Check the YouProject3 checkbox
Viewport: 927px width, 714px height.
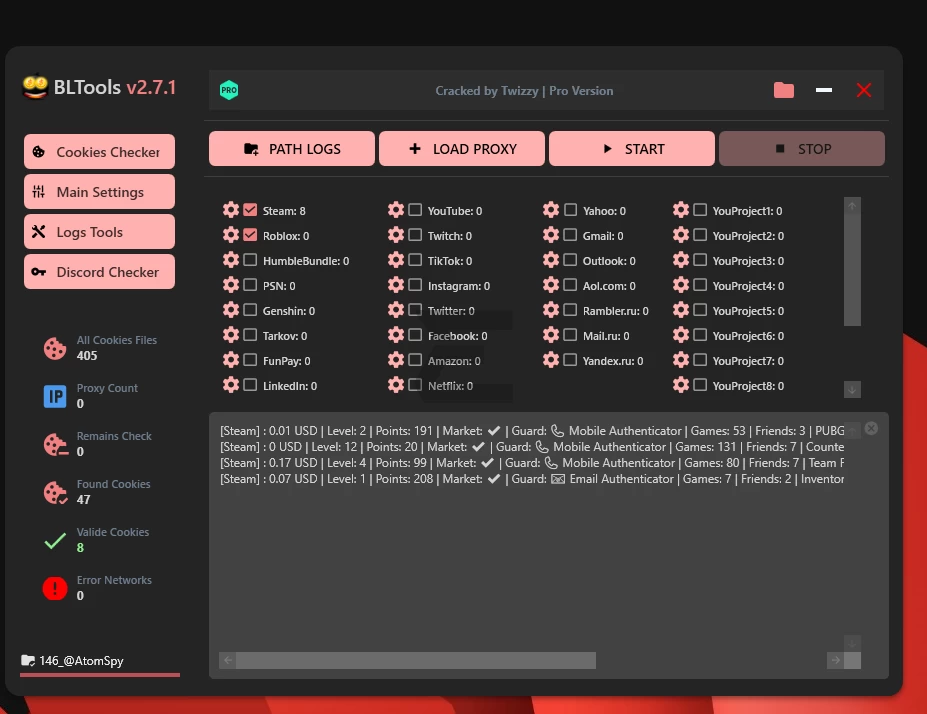[700, 259]
